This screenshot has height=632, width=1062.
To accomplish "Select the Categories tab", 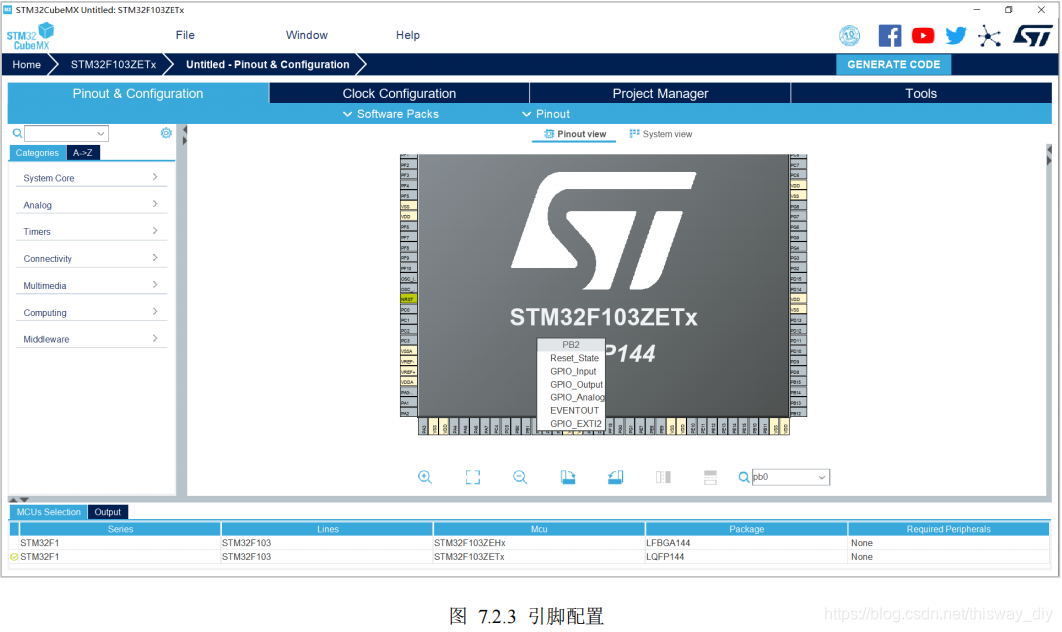I will pos(37,153).
